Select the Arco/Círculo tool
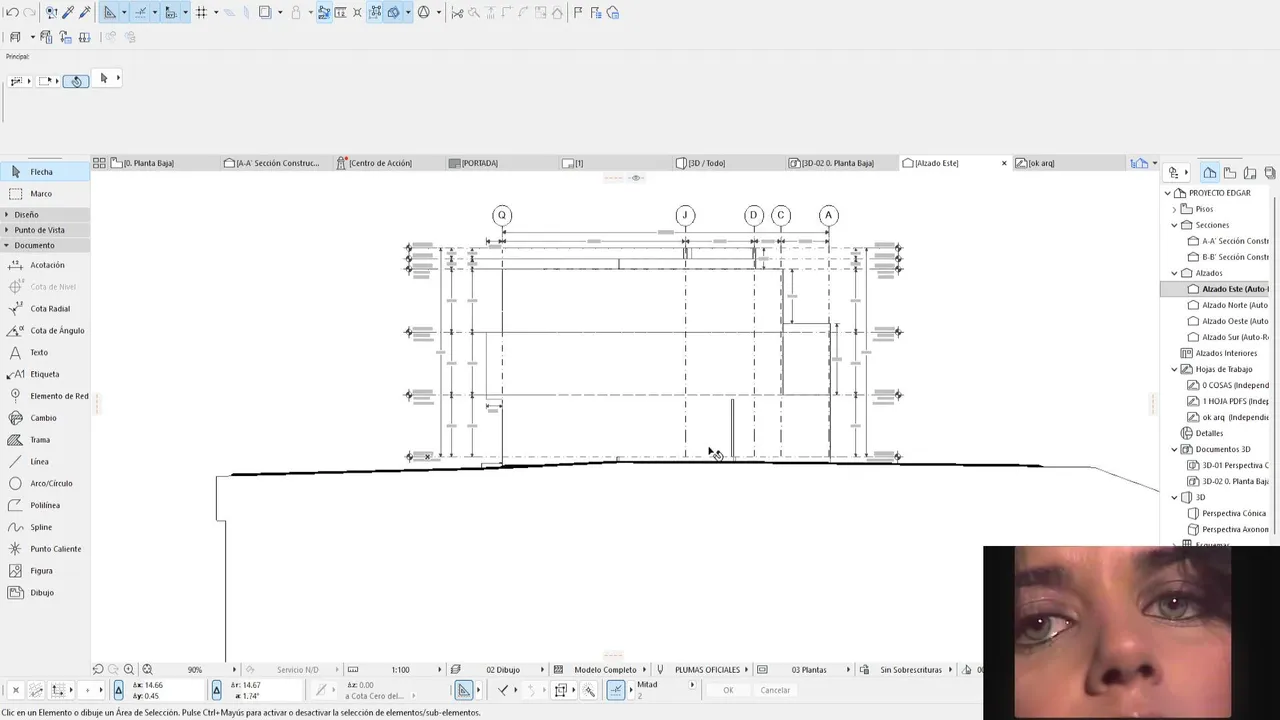1280x720 pixels. coord(45,483)
